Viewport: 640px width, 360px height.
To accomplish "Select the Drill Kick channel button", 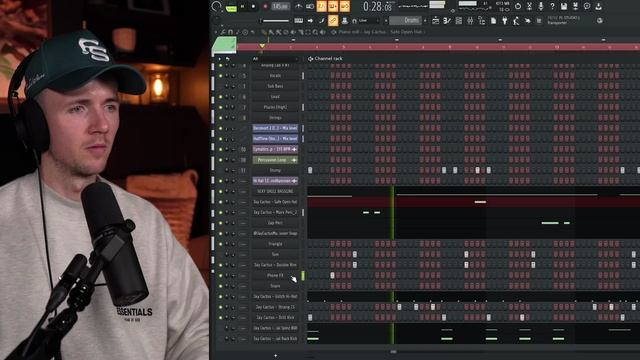I will coord(275,318).
